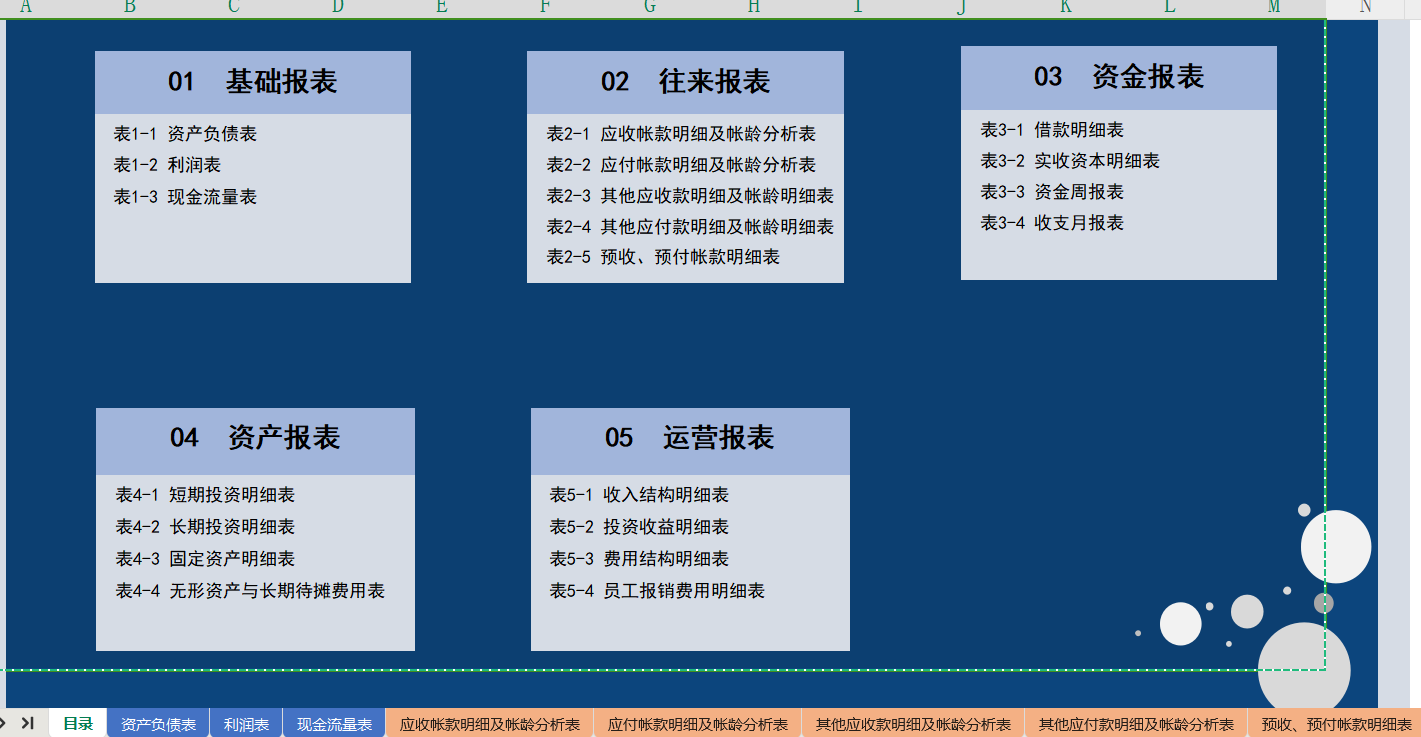The width and height of the screenshot is (1421, 737).
Task: Switch to the 现金流量表 sheet tab
Action: pyautogui.click(x=334, y=724)
